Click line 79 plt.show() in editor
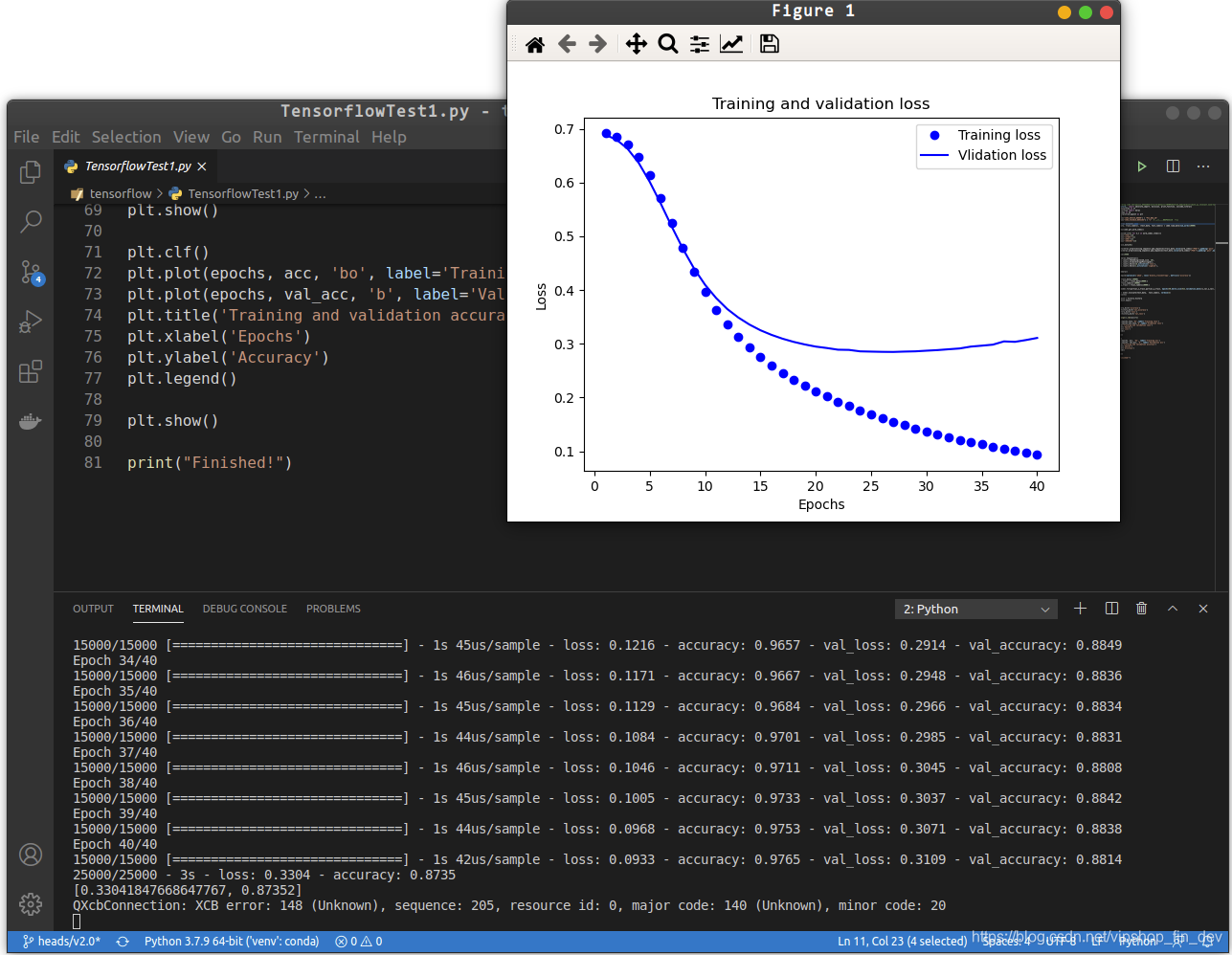This screenshot has width=1232, height=955. [173, 421]
